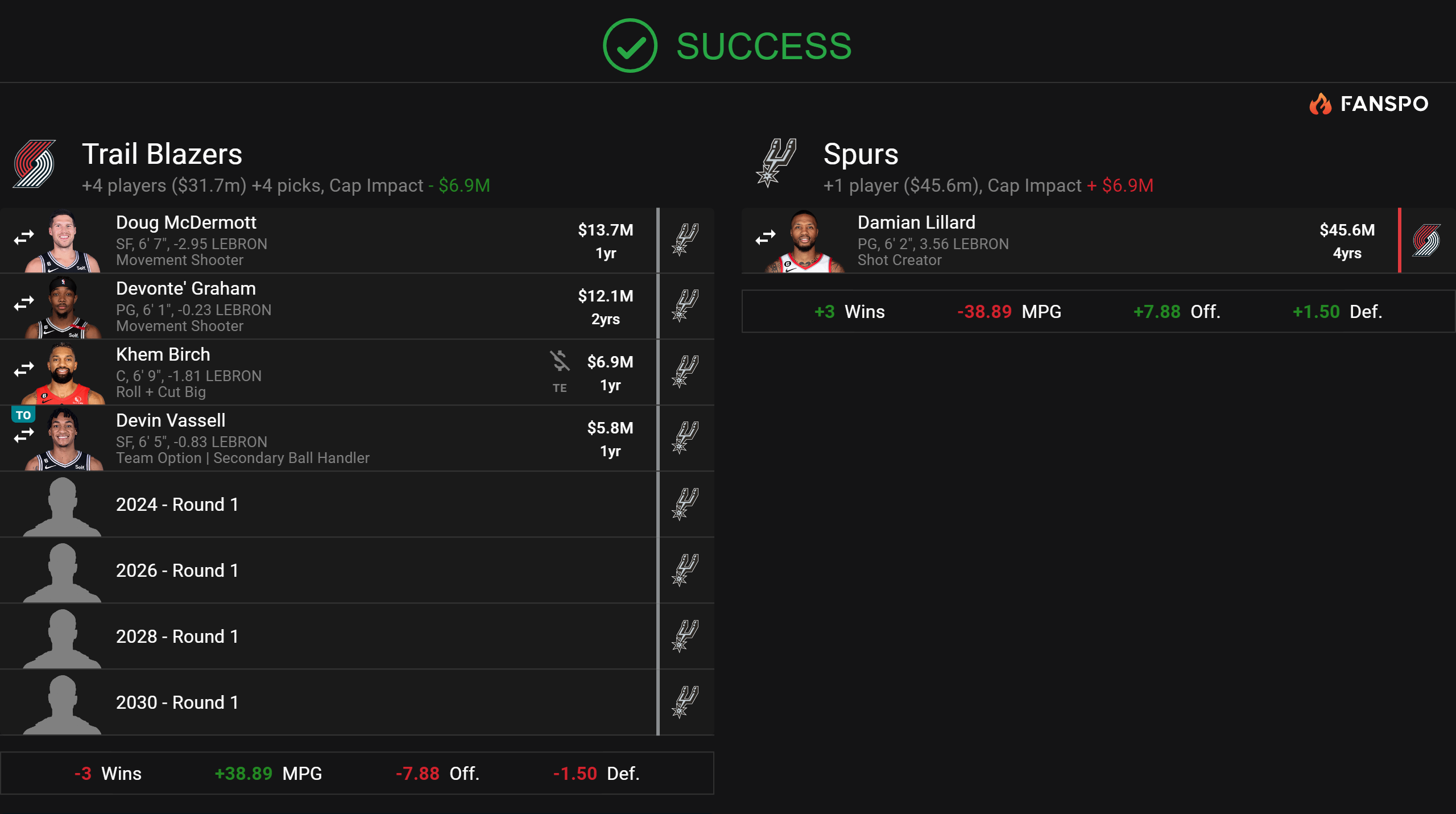Click swap arrows icon beside Khem Birch
The width and height of the screenshot is (1456, 814).
click(24, 369)
